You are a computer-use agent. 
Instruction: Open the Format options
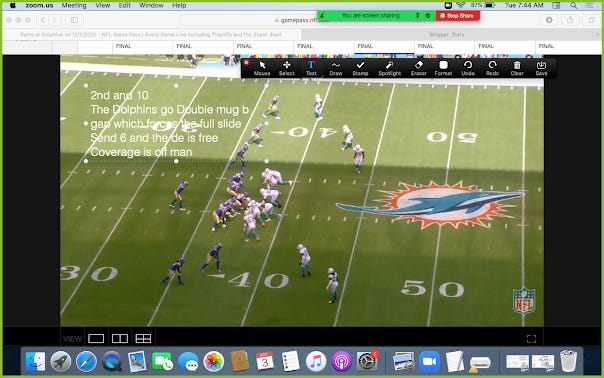tap(443, 68)
